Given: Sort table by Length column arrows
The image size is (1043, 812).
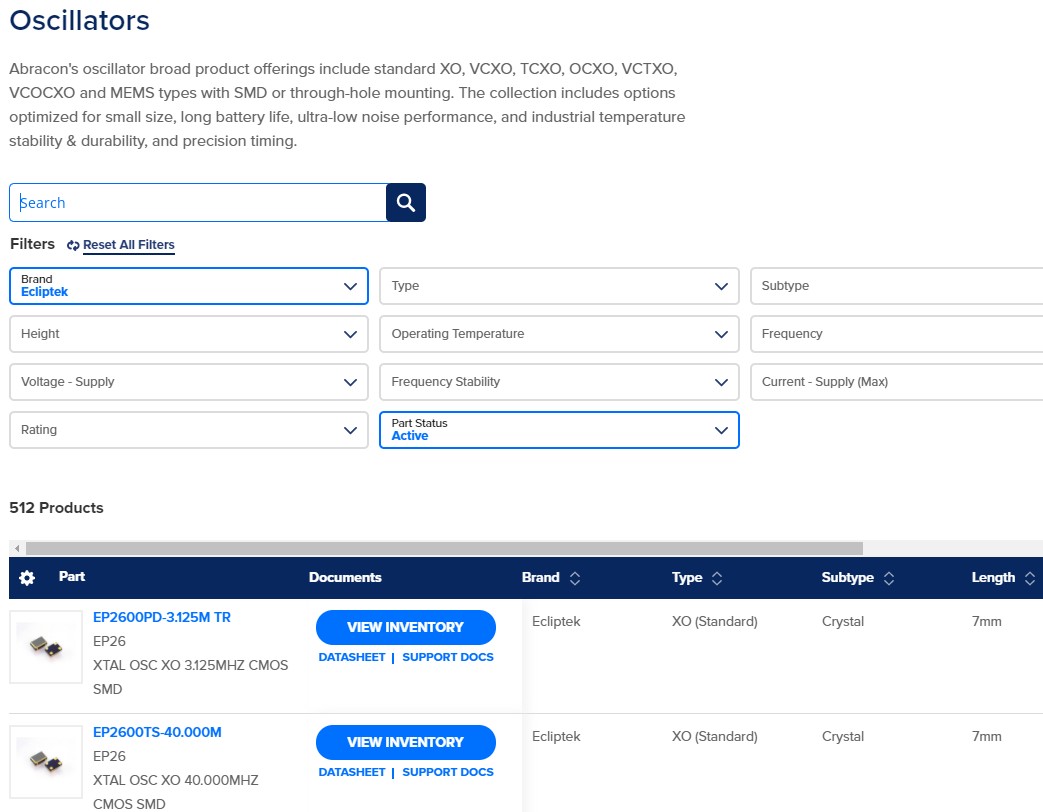Looking at the screenshot, I should (1030, 578).
